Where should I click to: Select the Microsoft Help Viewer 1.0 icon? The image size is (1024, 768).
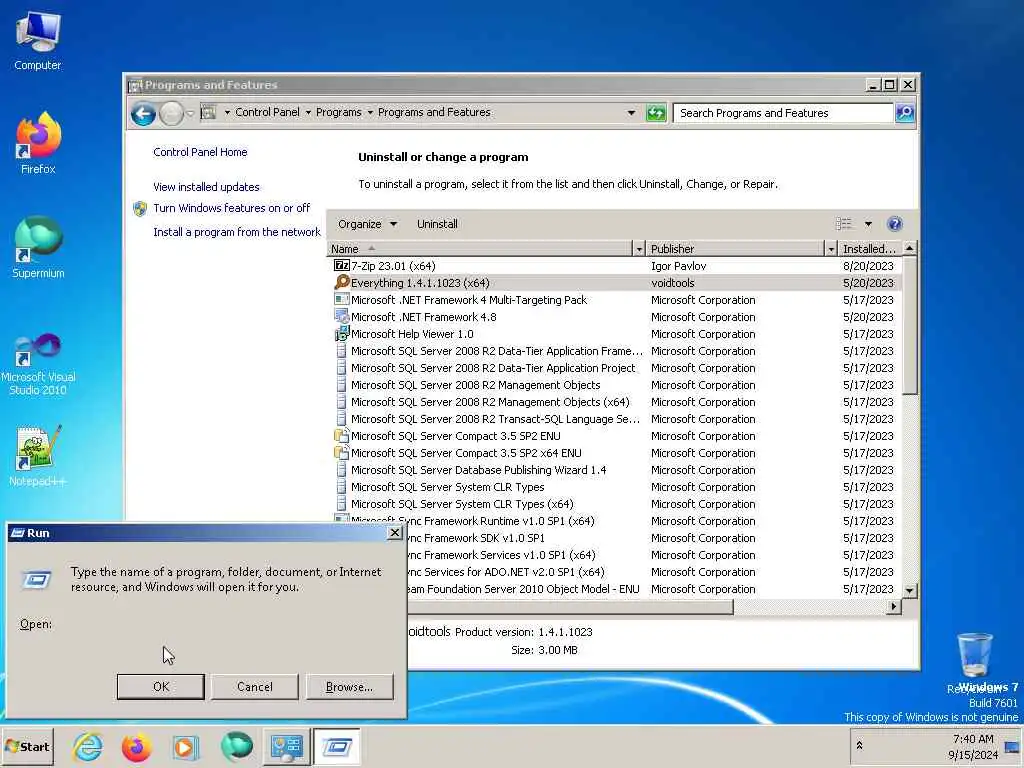coord(342,334)
